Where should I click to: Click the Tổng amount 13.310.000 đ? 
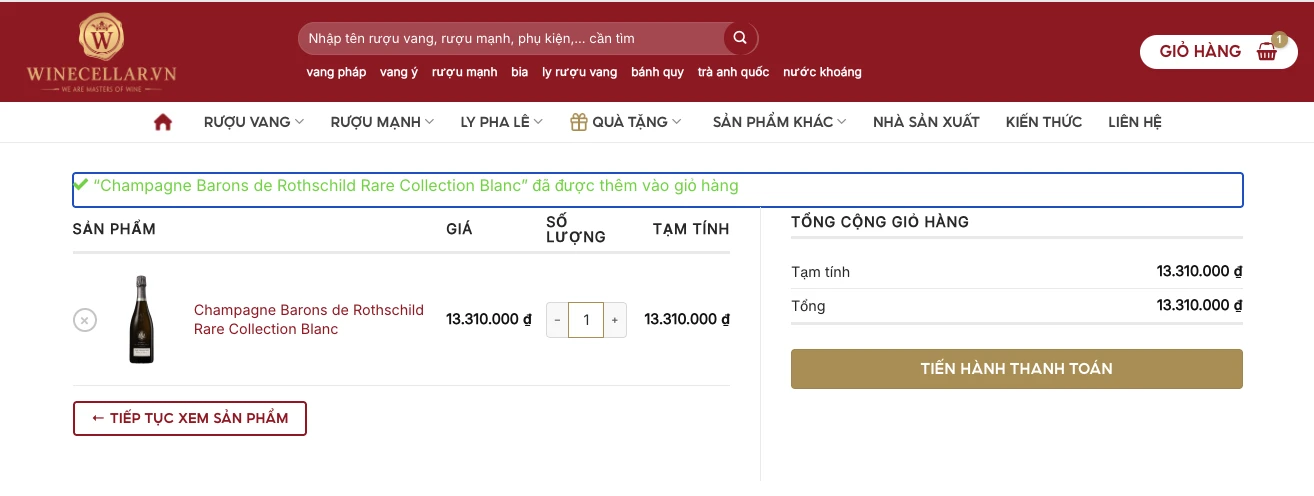click(1199, 305)
